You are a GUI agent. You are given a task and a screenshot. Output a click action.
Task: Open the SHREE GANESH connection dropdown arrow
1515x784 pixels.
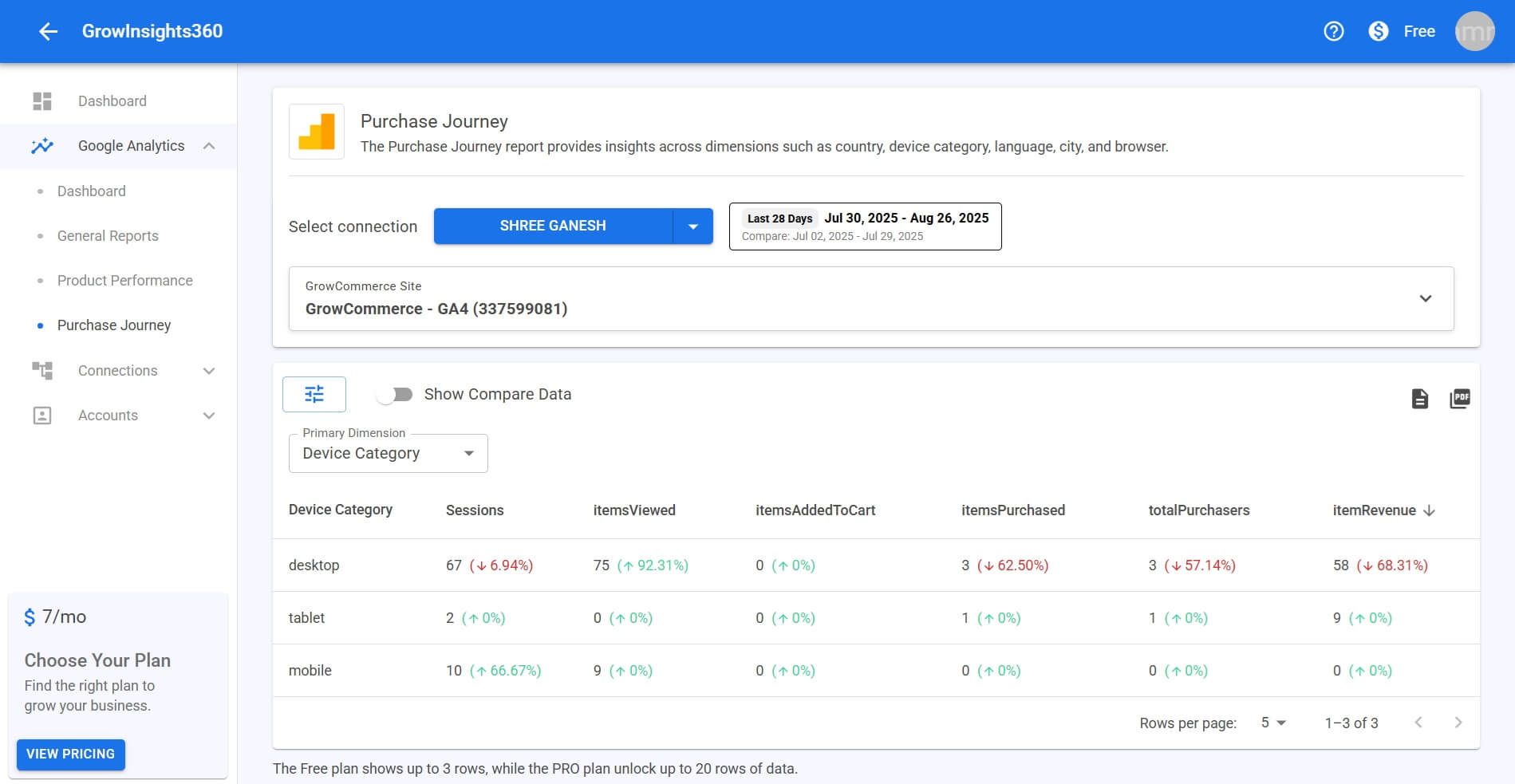tap(693, 227)
